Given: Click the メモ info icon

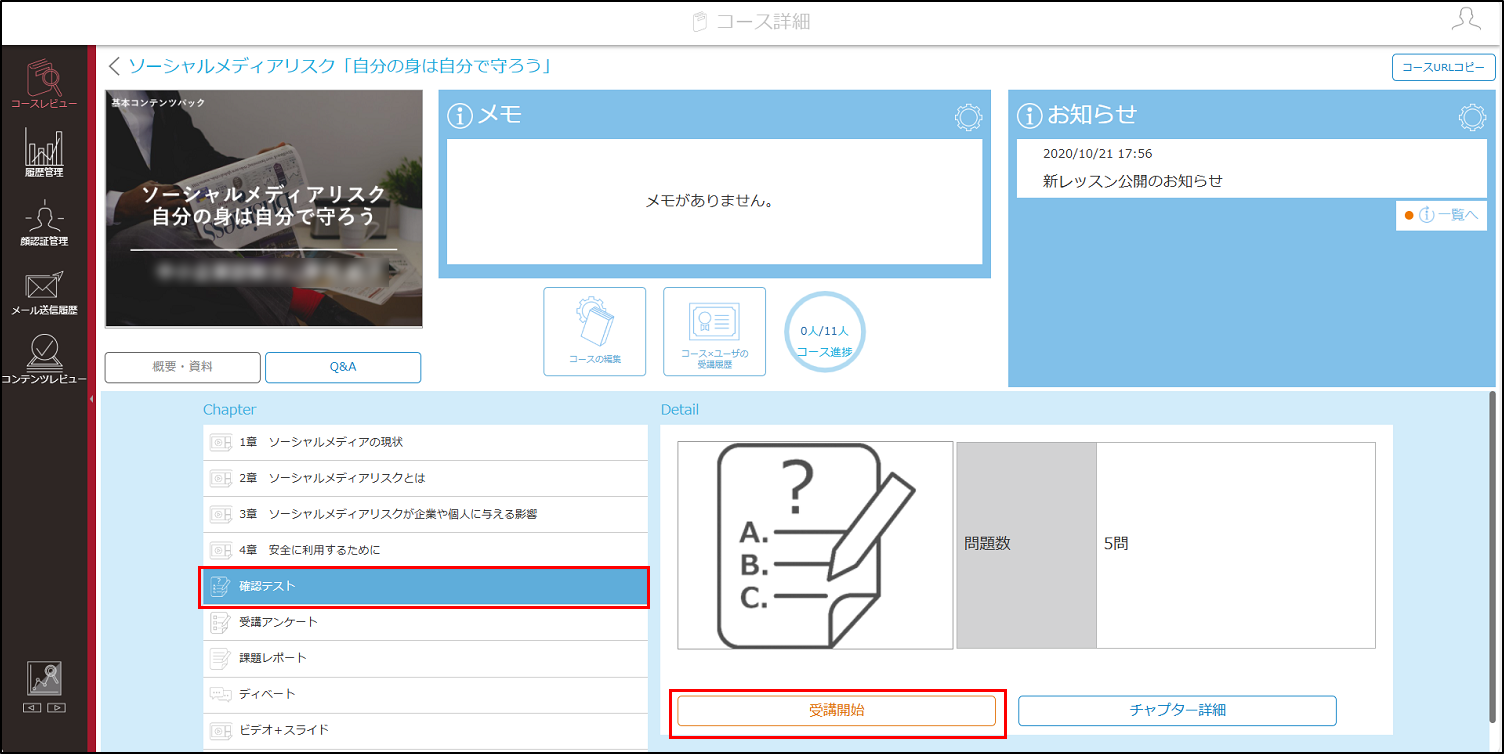Looking at the screenshot, I should 460,116.
